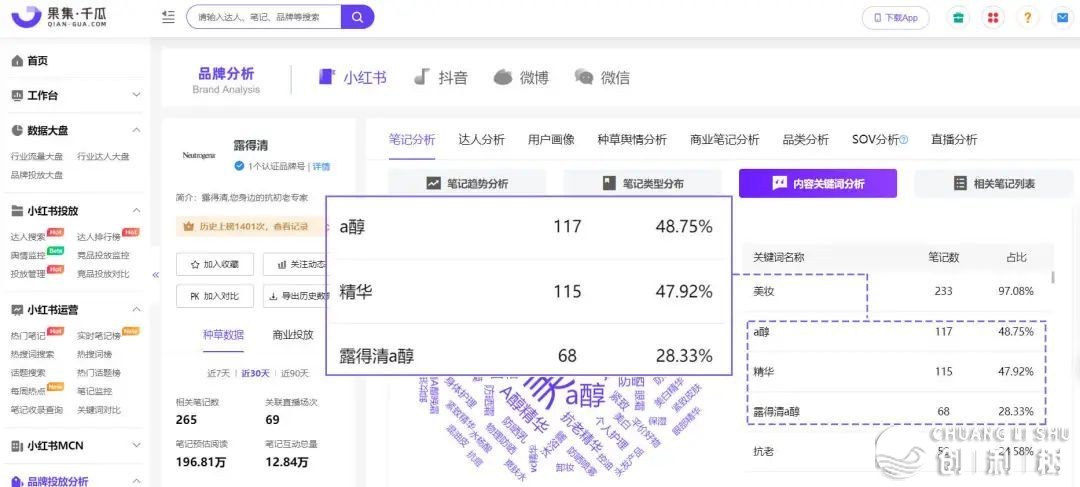The height and width of the screenshot is (487, 1080).
Task: Open the 商业投放 data tab
Action: click(293, 335)
